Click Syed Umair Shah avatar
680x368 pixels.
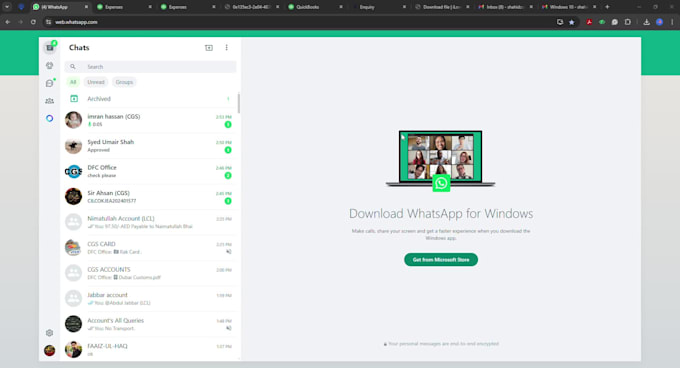tap(73, 146)
